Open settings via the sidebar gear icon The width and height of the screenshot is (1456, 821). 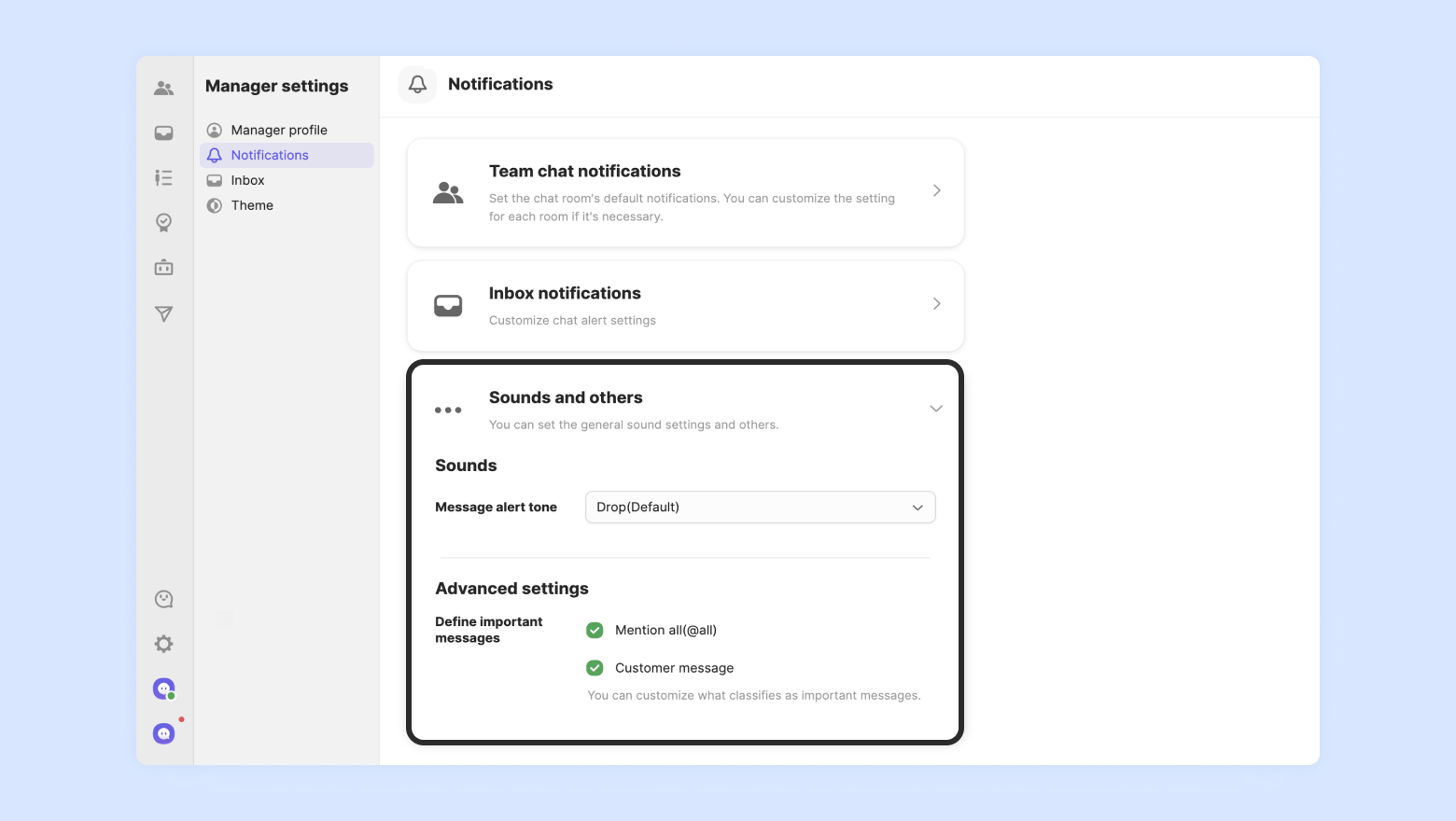point(164,644)
